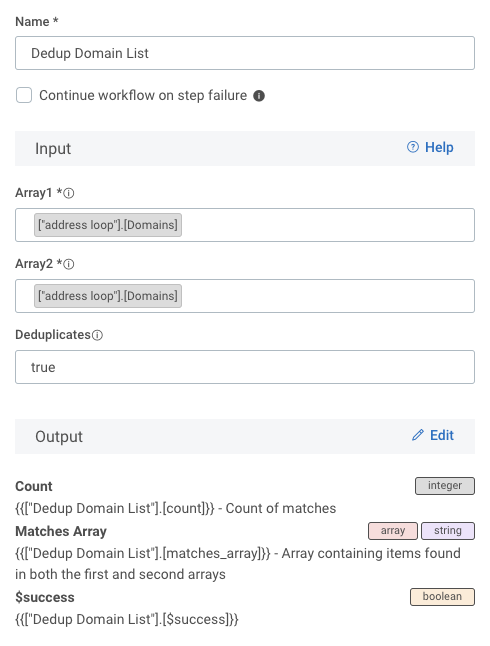Focus the Name field with Dedup Domain List

[x=245, y=53]
